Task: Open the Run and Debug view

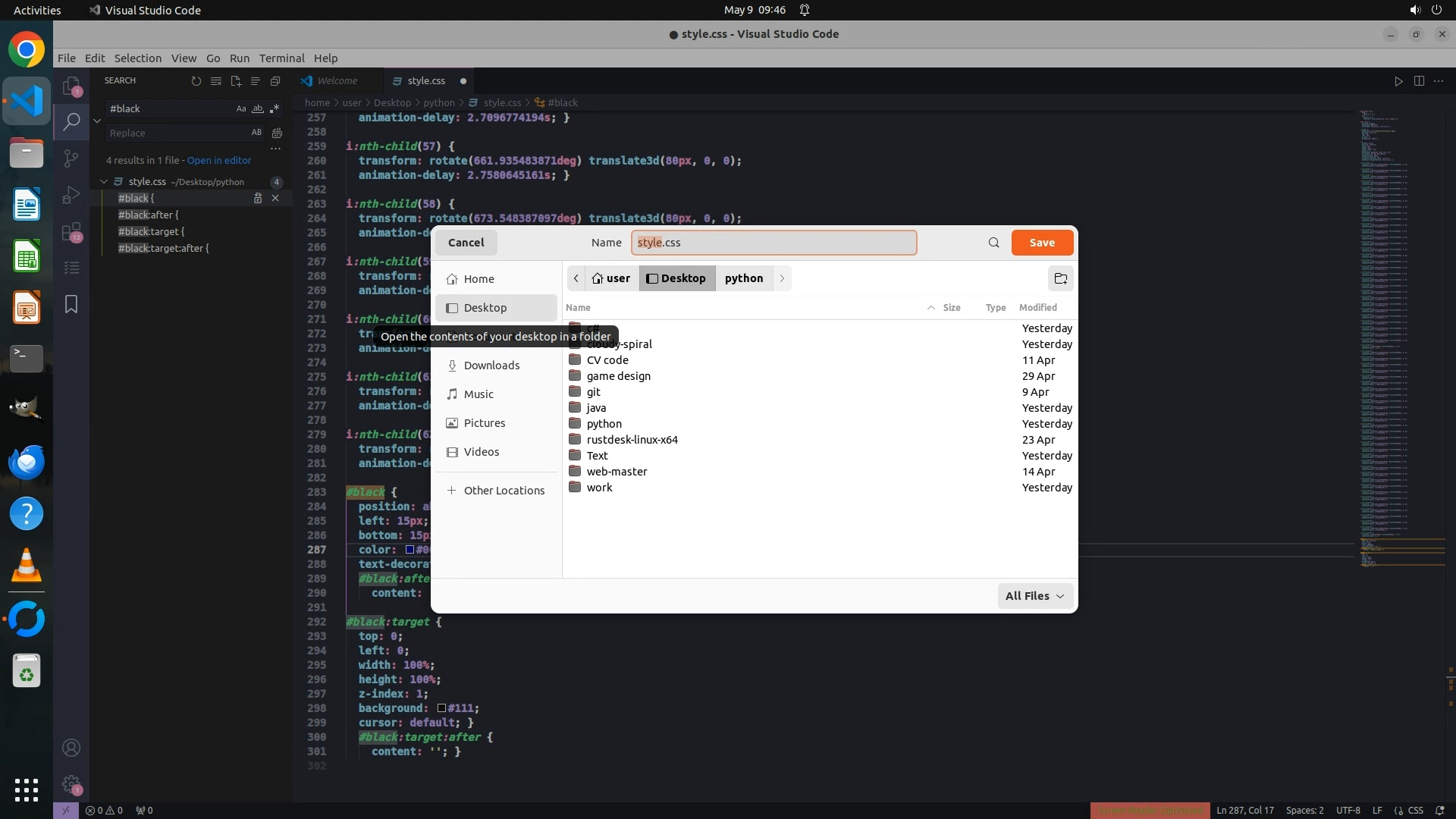Action: 71,195
